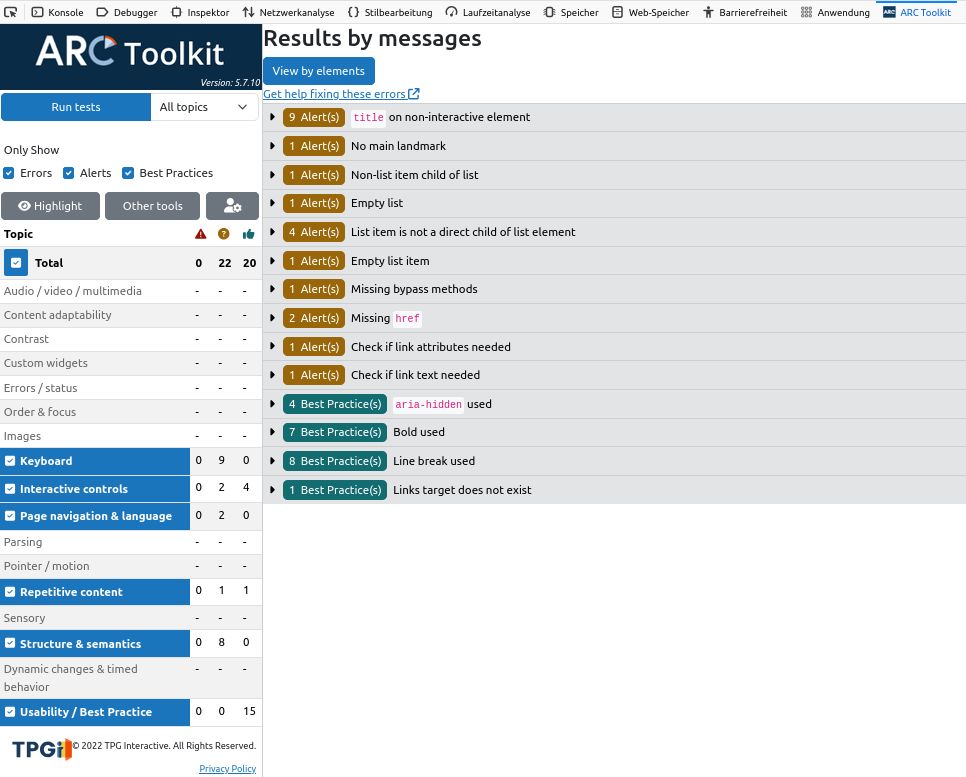Click the View by elements button

click(x=318, y=71)
